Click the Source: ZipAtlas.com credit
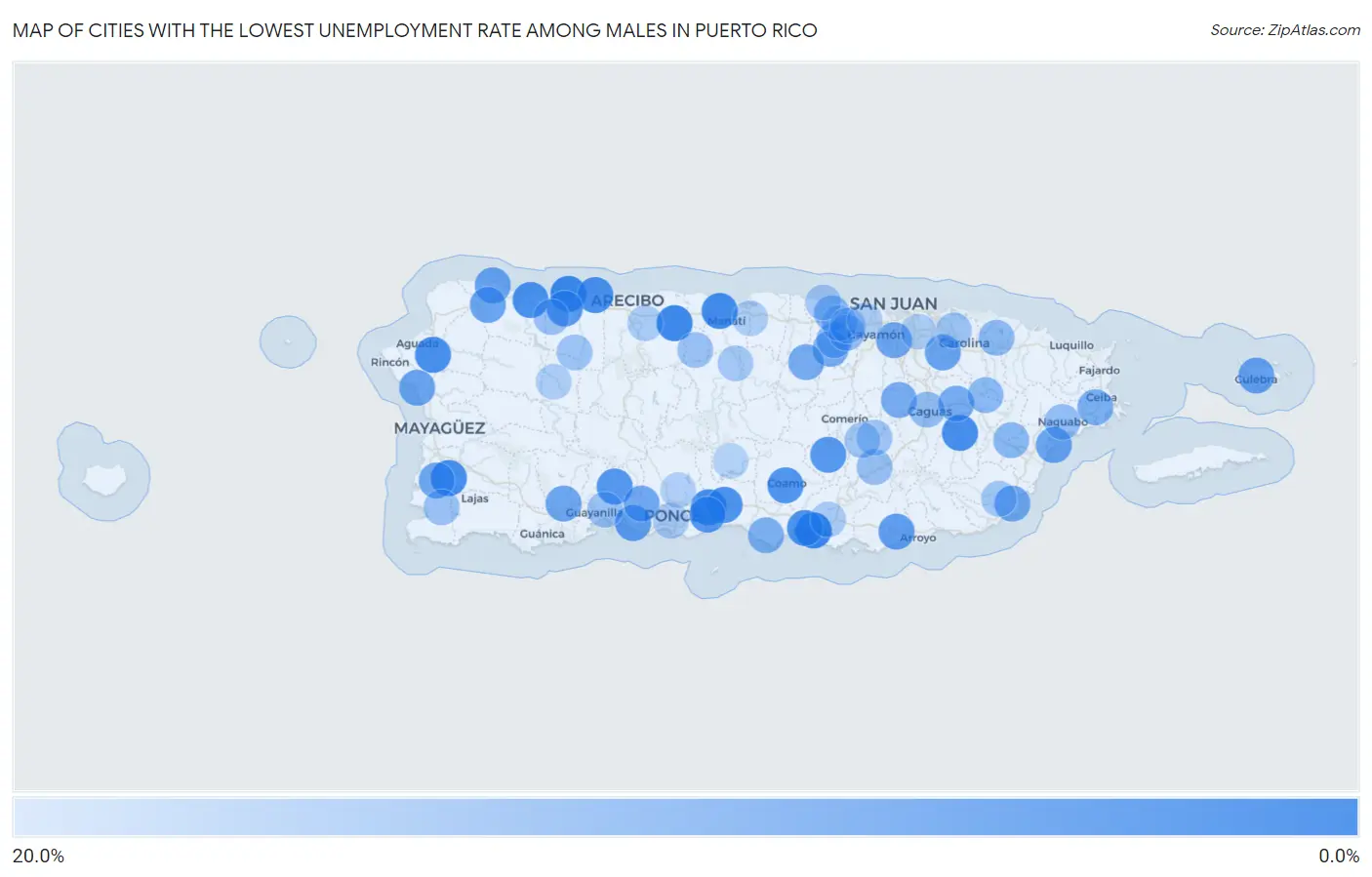 [1285, 30]
